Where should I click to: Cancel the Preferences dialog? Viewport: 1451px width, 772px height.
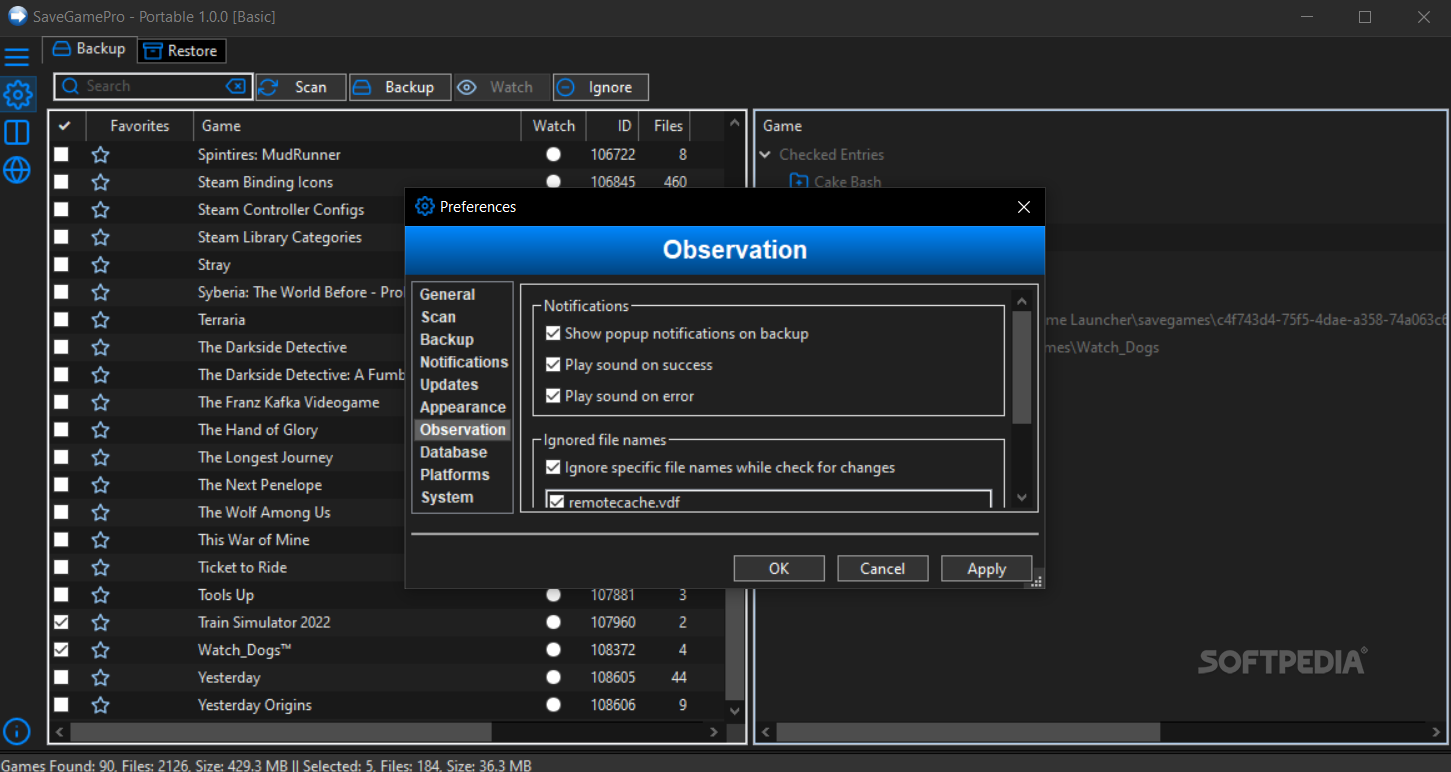pos(883,569)
